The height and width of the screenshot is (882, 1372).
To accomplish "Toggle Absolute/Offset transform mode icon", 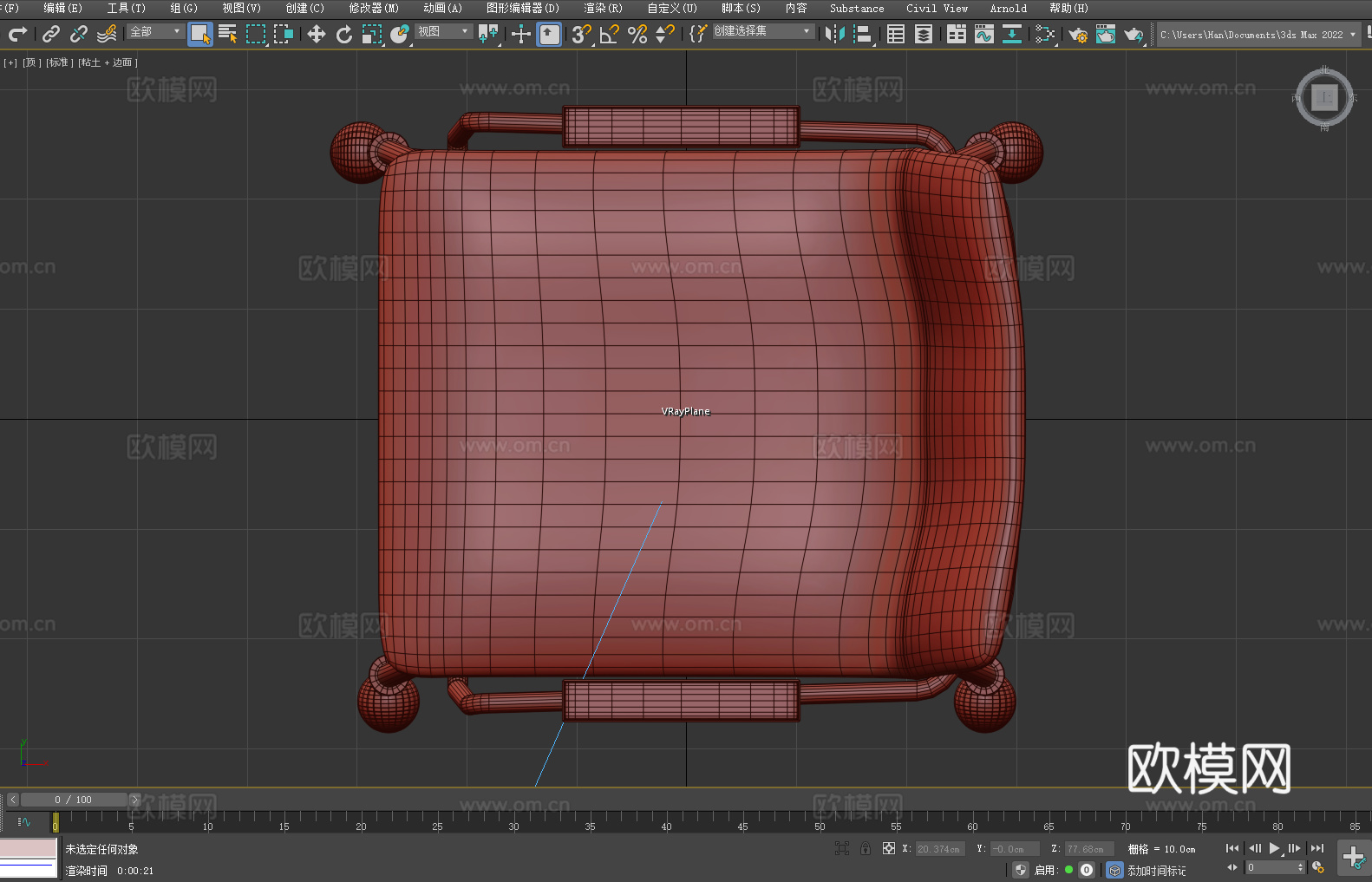I will (x=889, y=848).
